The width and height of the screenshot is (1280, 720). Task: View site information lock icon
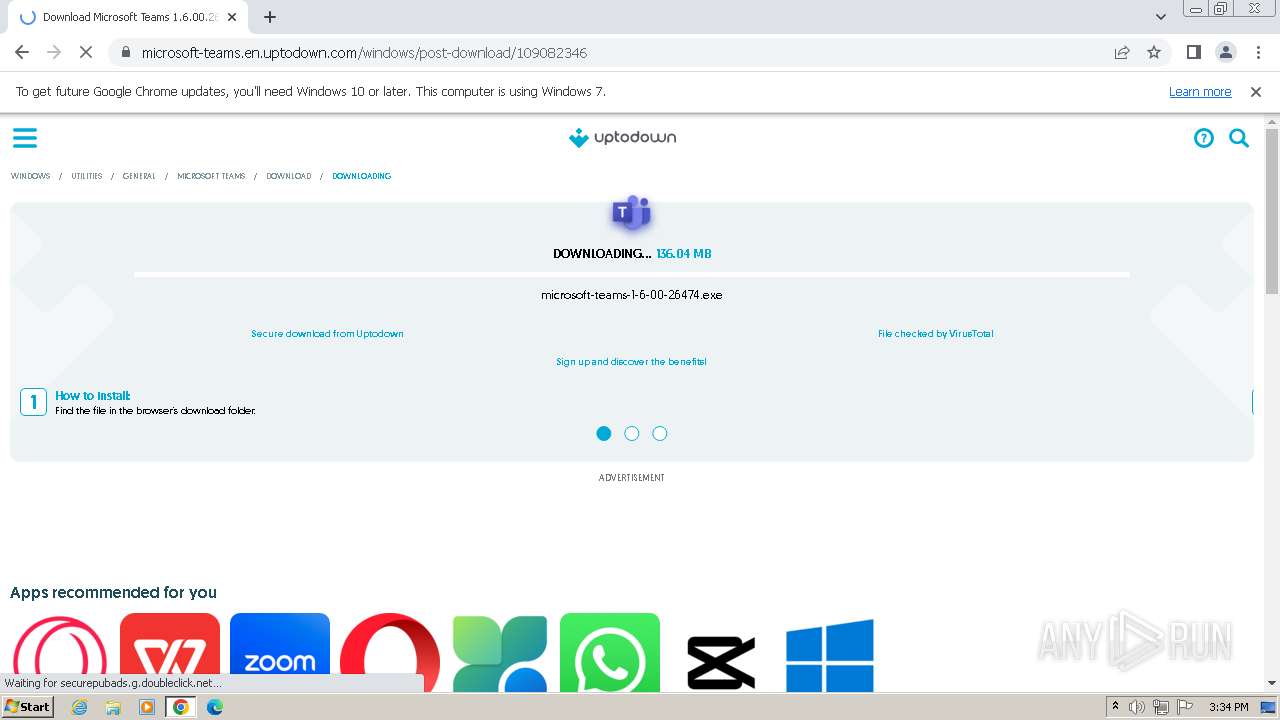125,52
